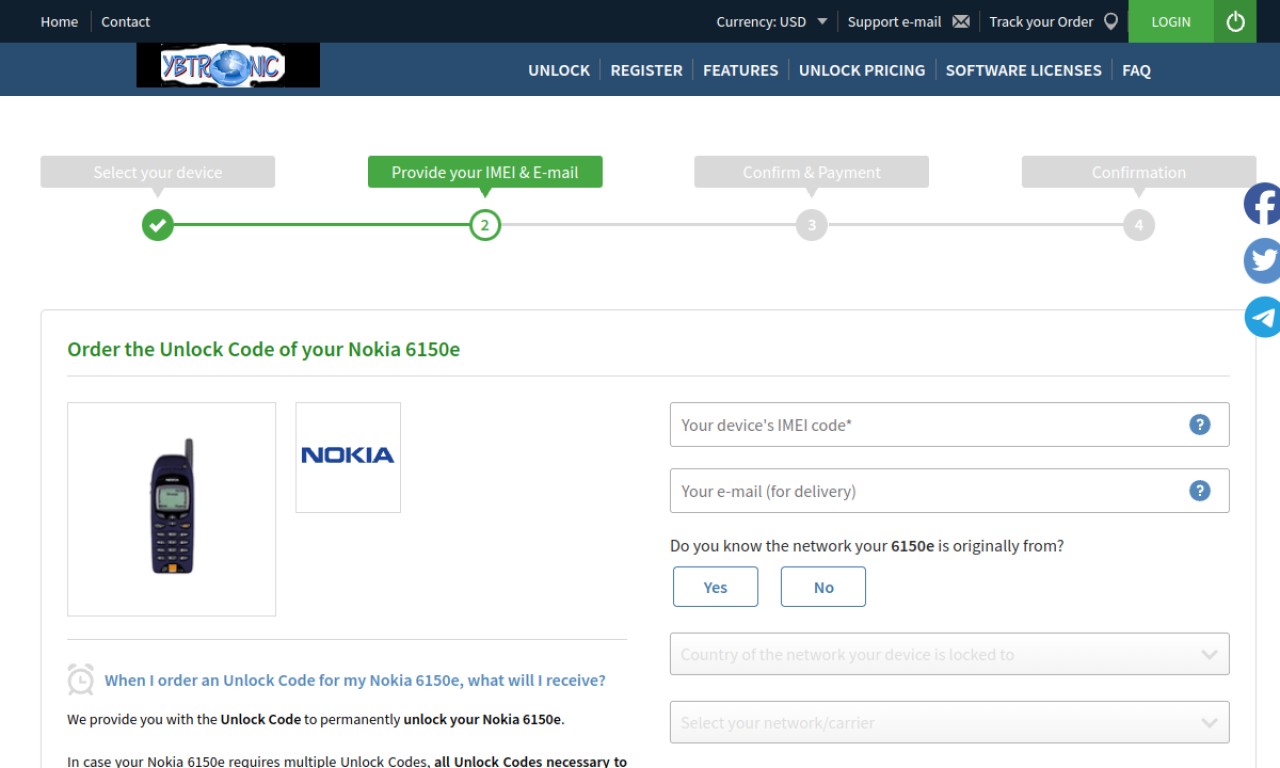The width and height of the screenshot is (1280, 768).
Task: Click 'Order the Unlock Code of your Nokia 6150e' heading
Action: click(x=263, y=349)
